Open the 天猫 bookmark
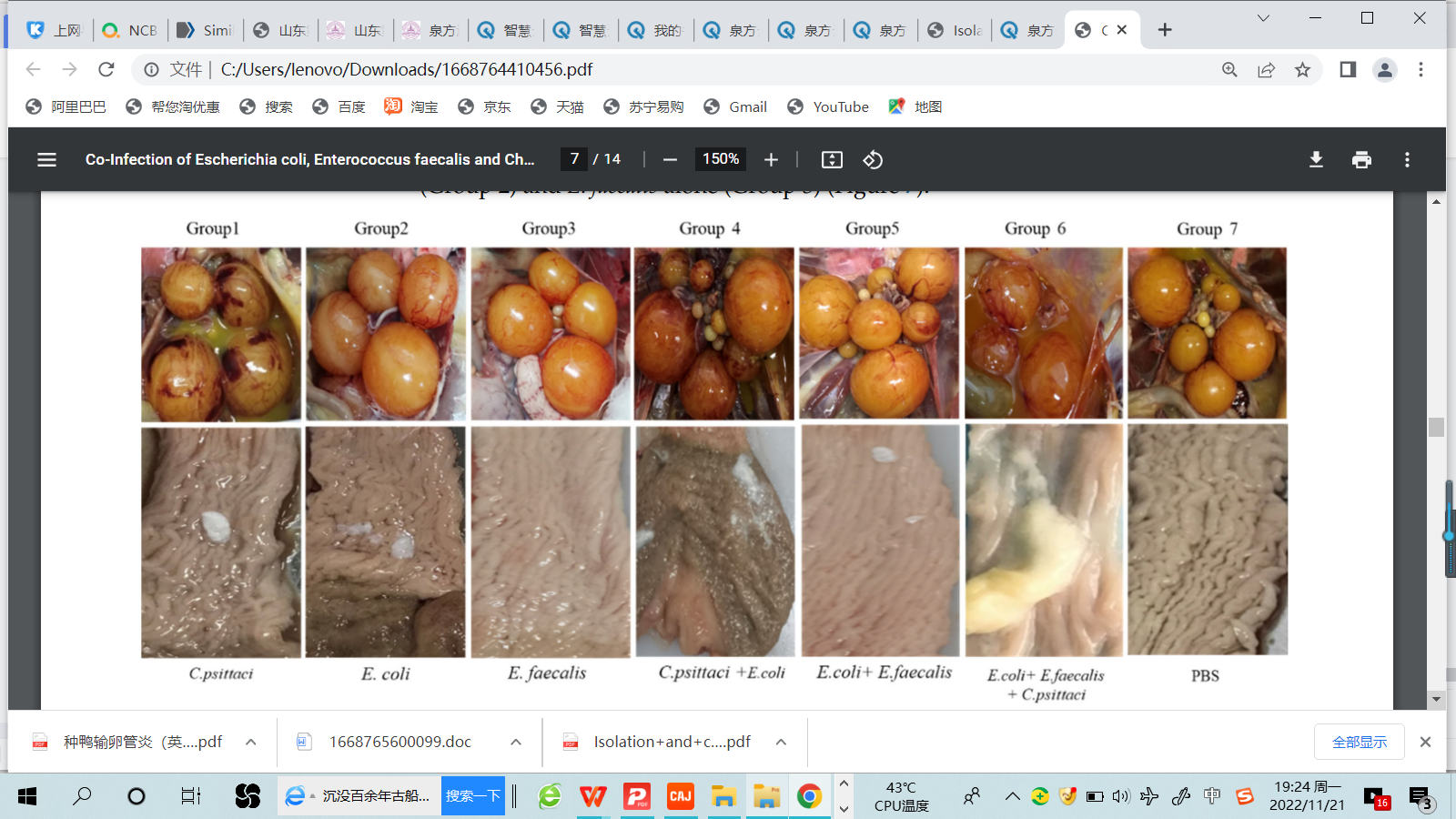The width and height of the screenshot is (1456, 819). [x=557, y=106]
